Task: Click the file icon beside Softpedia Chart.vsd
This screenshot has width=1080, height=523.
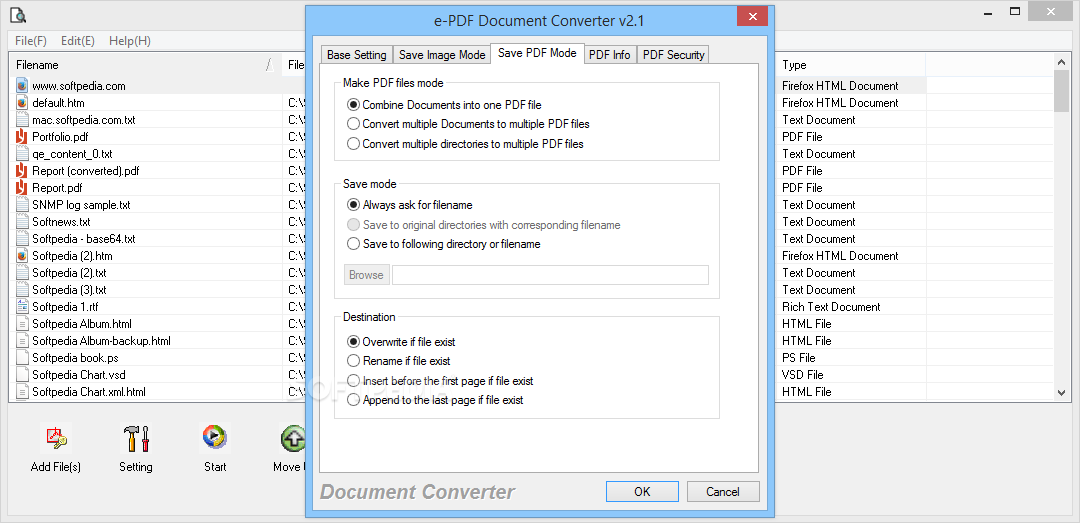Action: click(x=21, y=375)
